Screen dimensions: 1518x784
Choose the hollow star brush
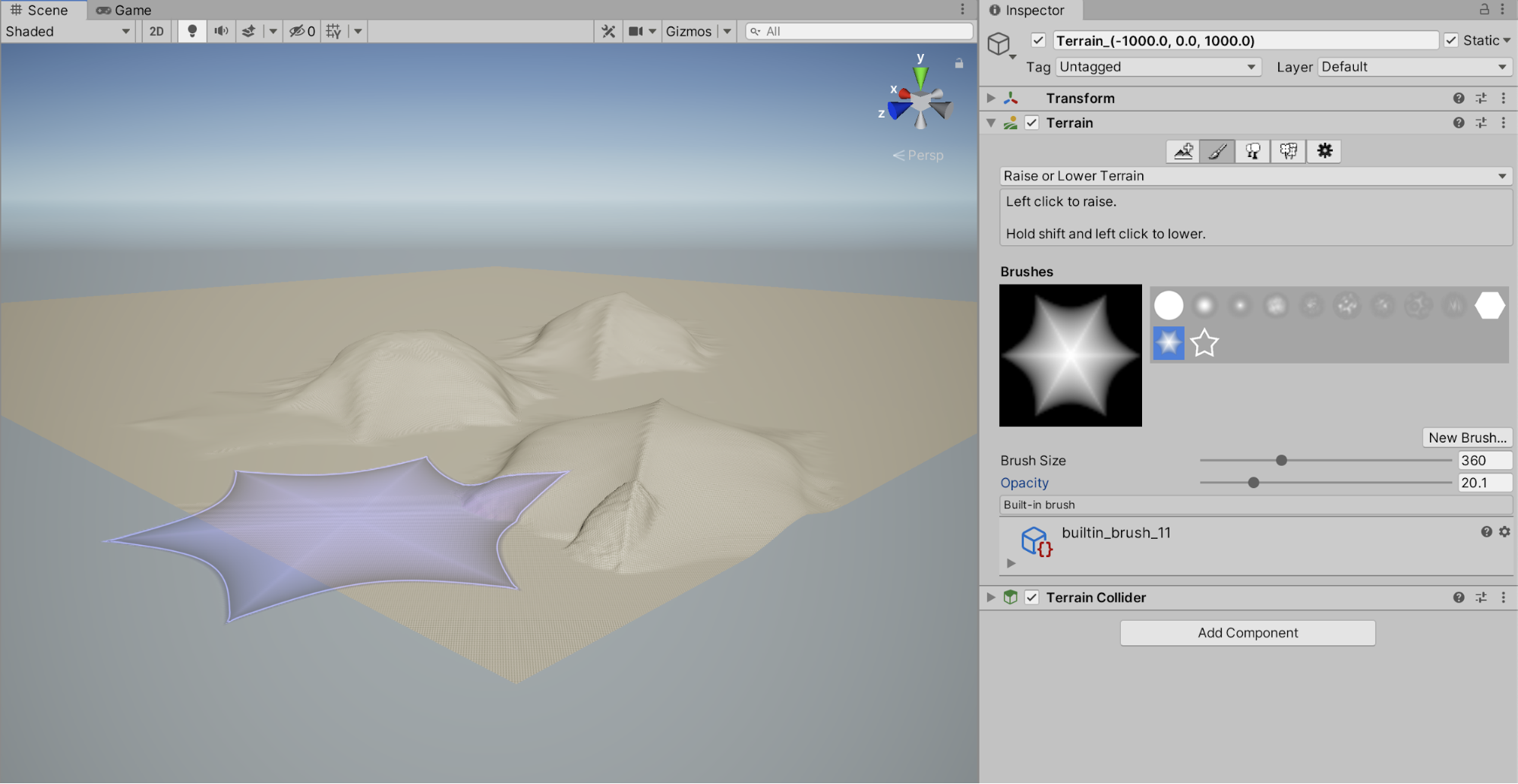[1204, 343]
